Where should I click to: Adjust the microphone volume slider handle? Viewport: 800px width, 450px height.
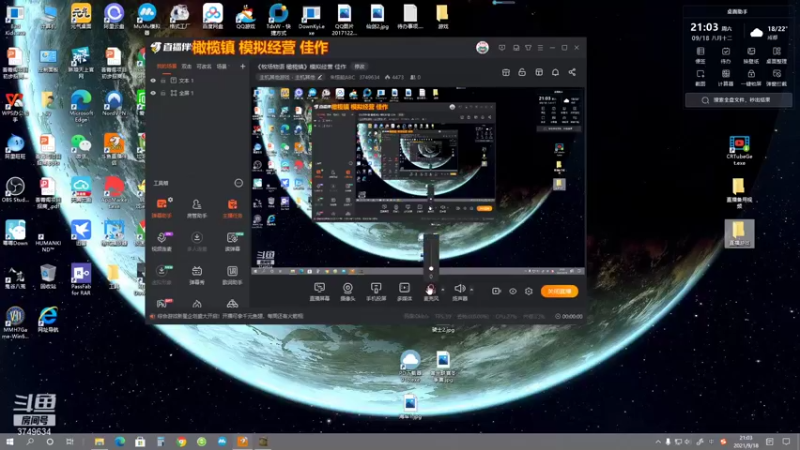[431, 268]
